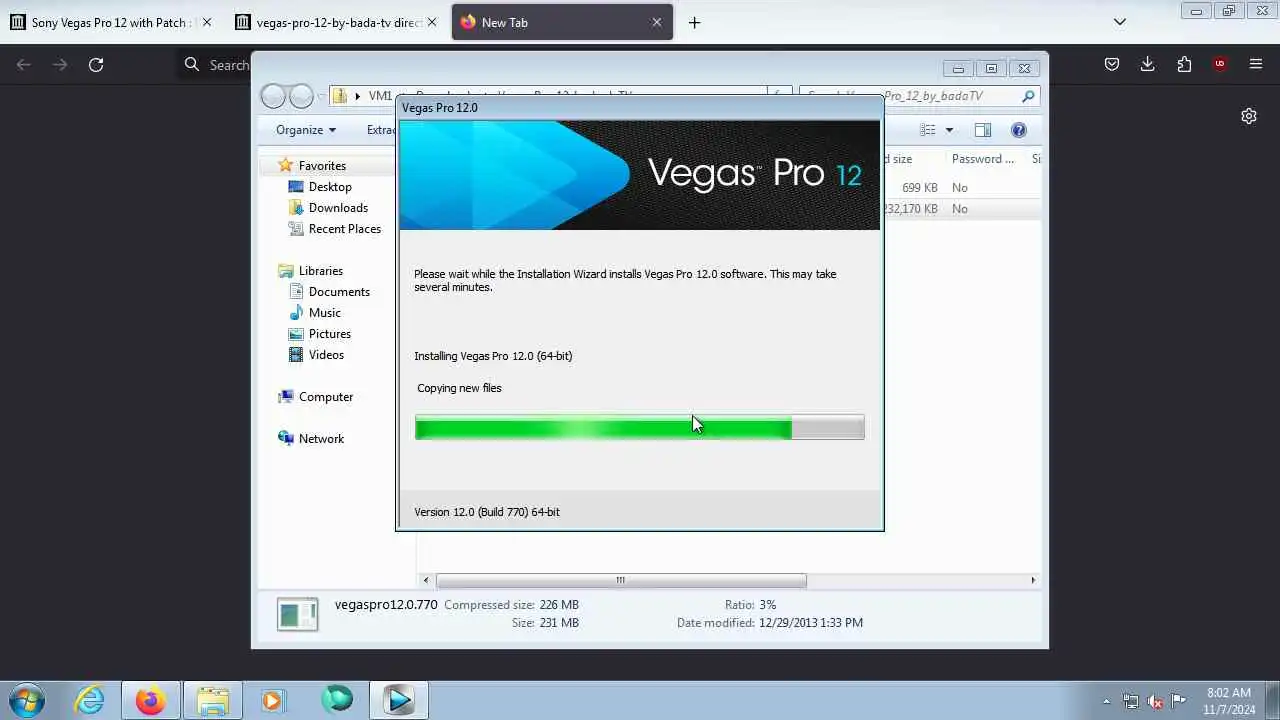Screen dimensions: 1280x720
Task: Click the green round taskbar app icon
Action: pyautogui.click(x=336, y=700)
